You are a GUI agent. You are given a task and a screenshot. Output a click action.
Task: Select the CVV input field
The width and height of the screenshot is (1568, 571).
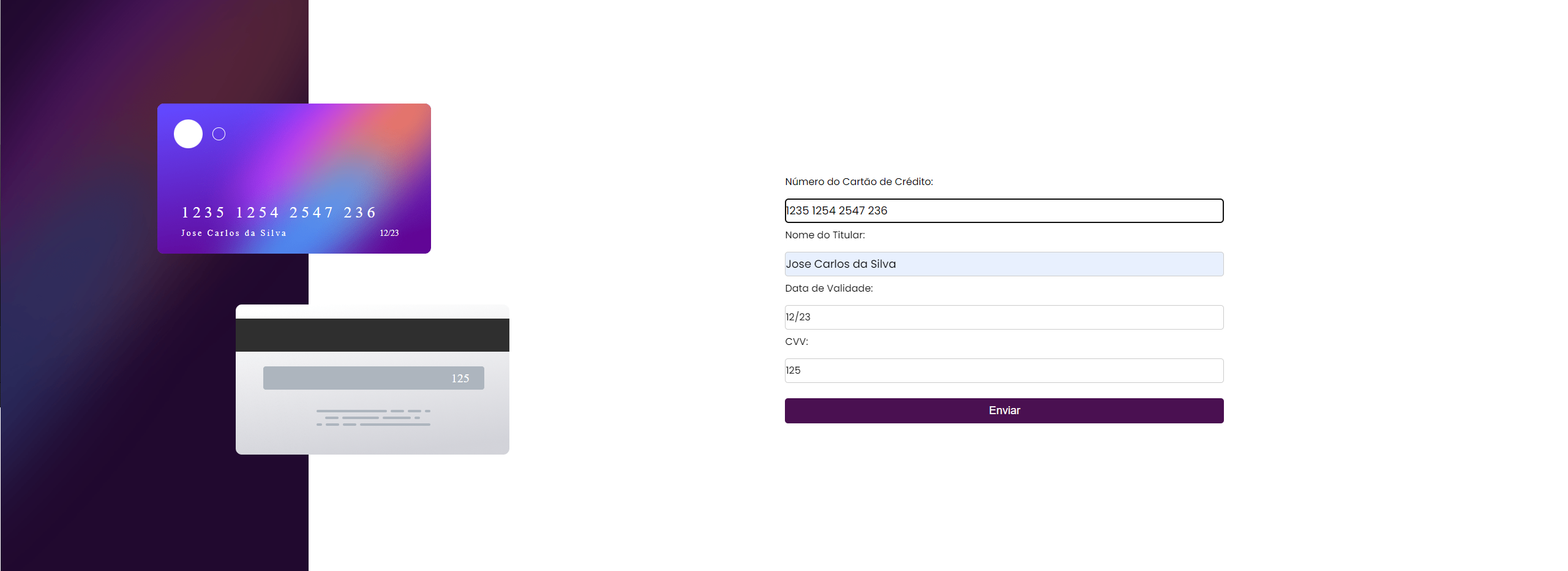tap(1003, 370)
